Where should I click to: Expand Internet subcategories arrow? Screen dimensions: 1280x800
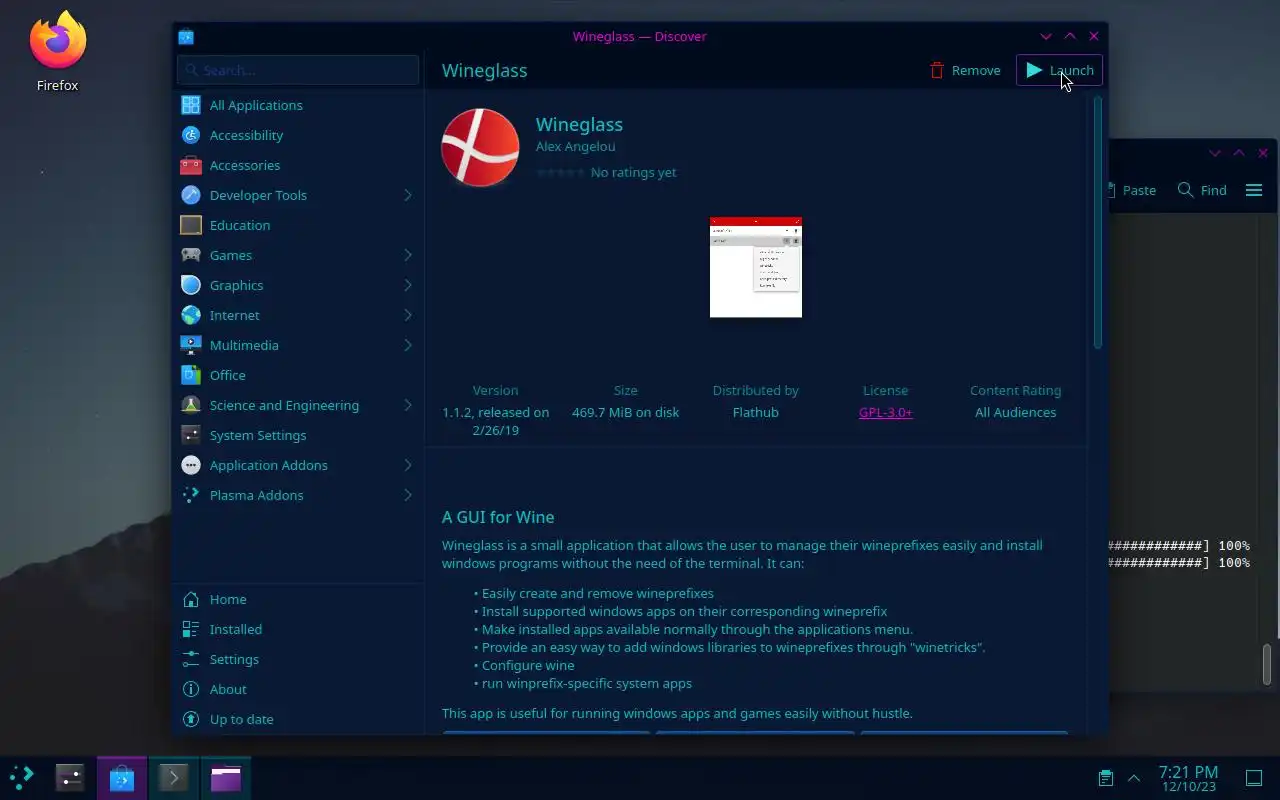point(408,315)
